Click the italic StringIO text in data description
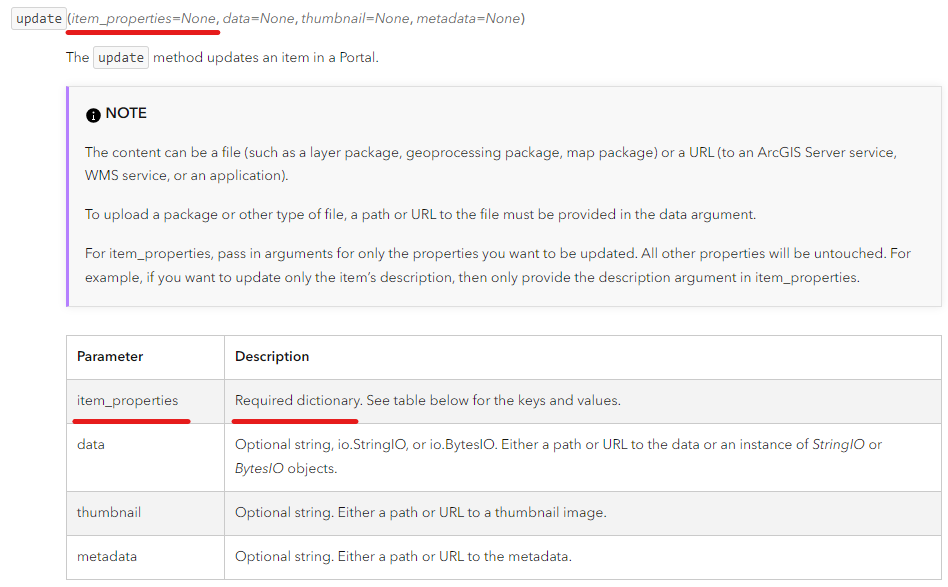Screen dimensions: 948x587 [838, 444]
